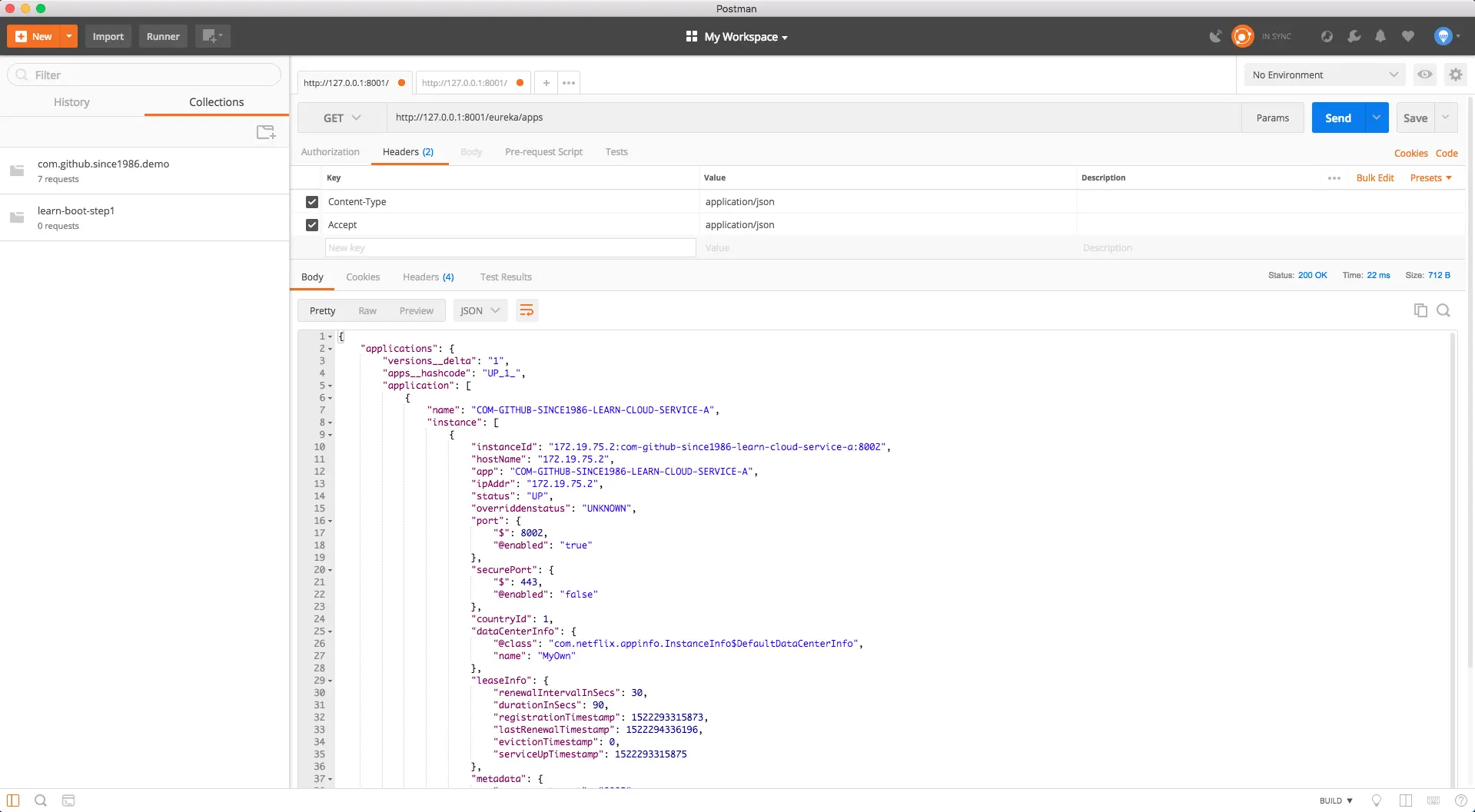Viewport: 1475px width, 812px height.
Task: Open the Cookies link
Action: pos(1411,154)
